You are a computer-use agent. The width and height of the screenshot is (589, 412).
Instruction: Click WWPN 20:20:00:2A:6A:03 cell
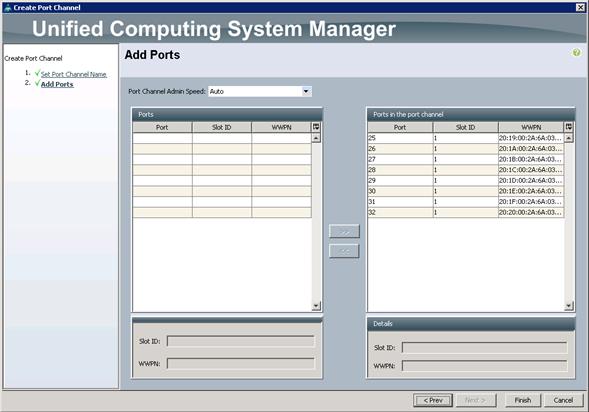click(x=531, y=212)
